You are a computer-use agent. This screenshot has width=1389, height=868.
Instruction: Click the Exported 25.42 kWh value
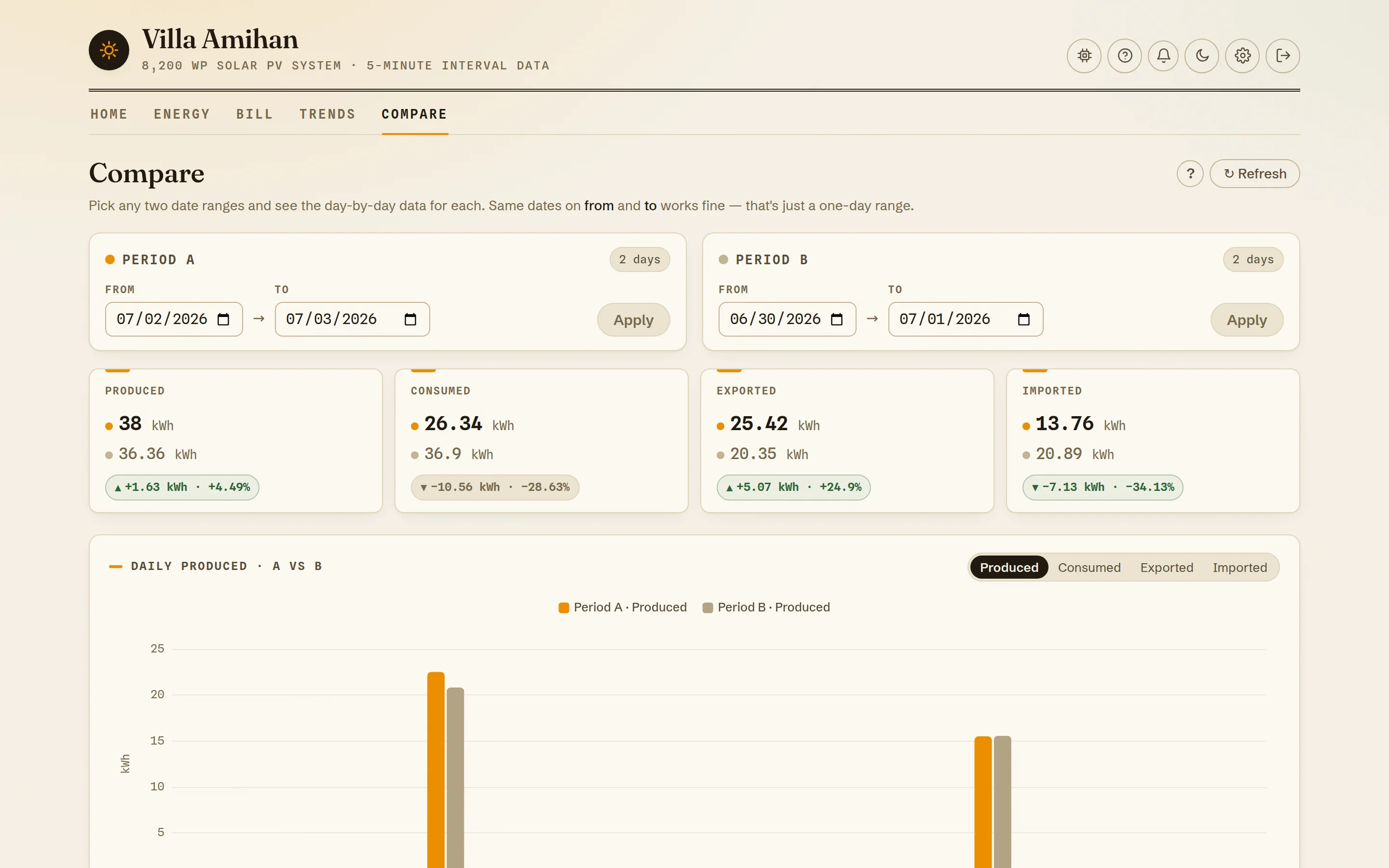tap(775, 424)
